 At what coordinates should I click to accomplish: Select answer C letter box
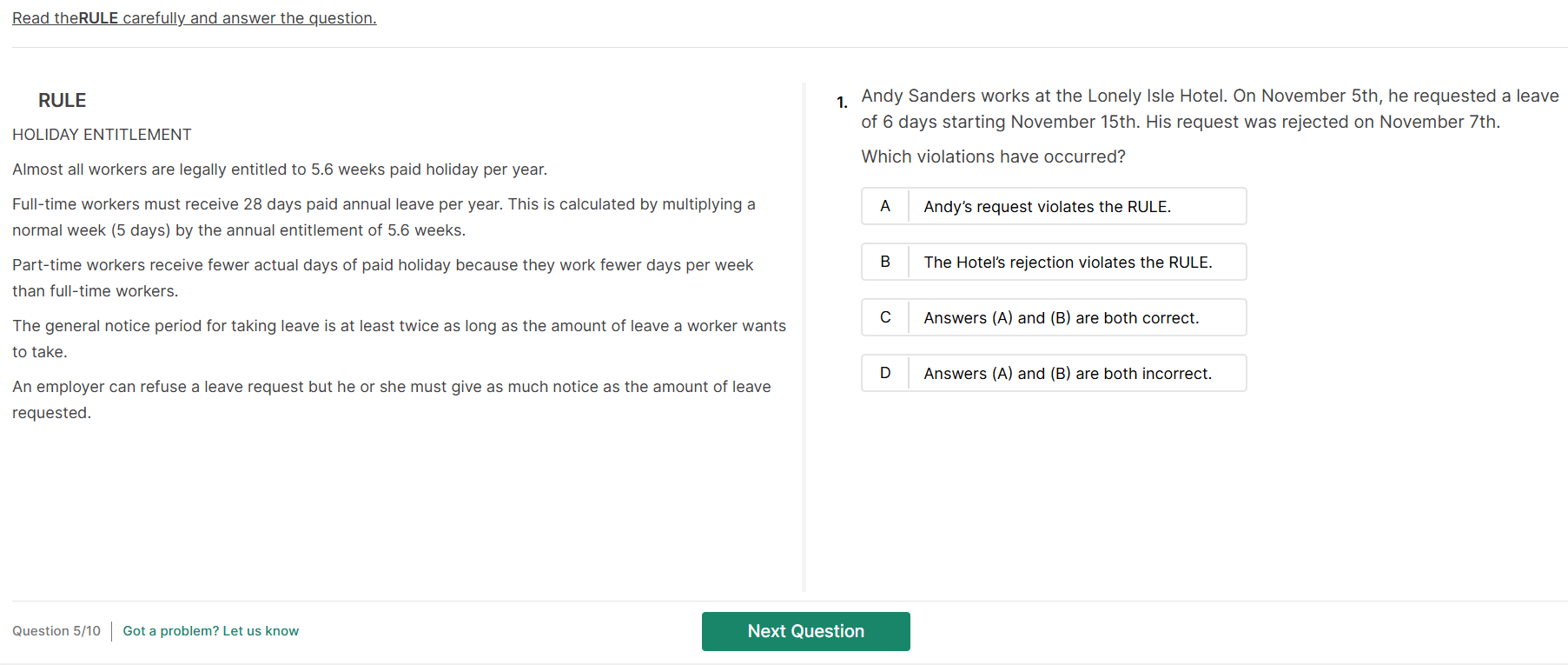pyautogui.click(x=885, y=317)
